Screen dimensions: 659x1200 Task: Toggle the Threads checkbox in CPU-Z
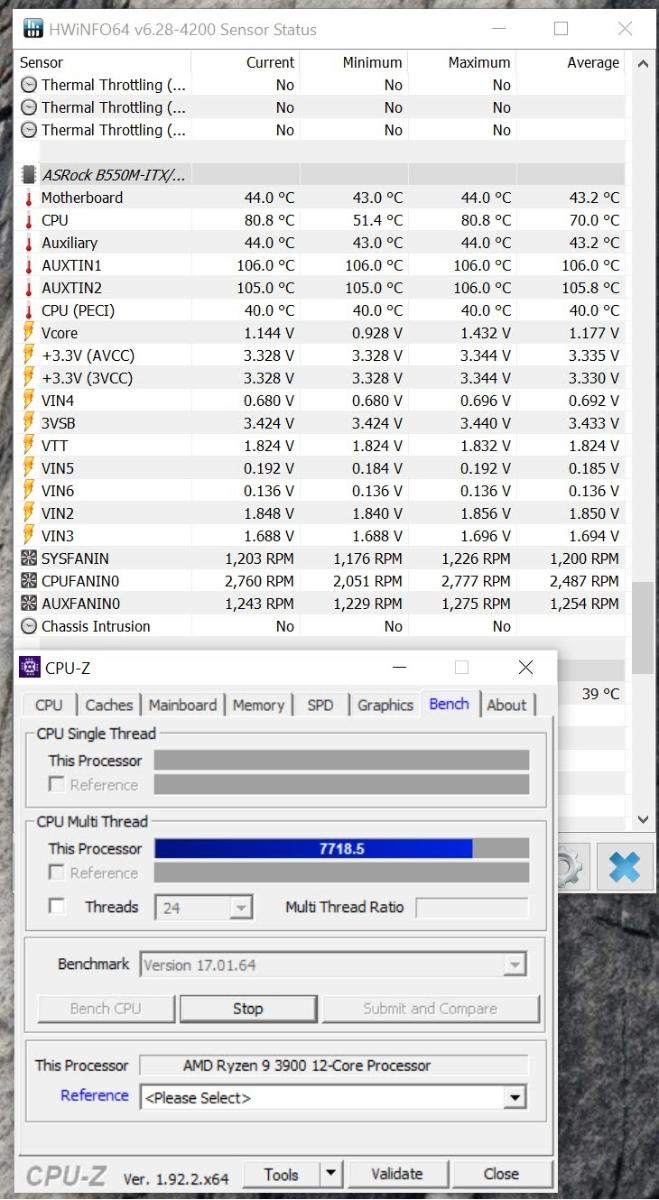58,907
